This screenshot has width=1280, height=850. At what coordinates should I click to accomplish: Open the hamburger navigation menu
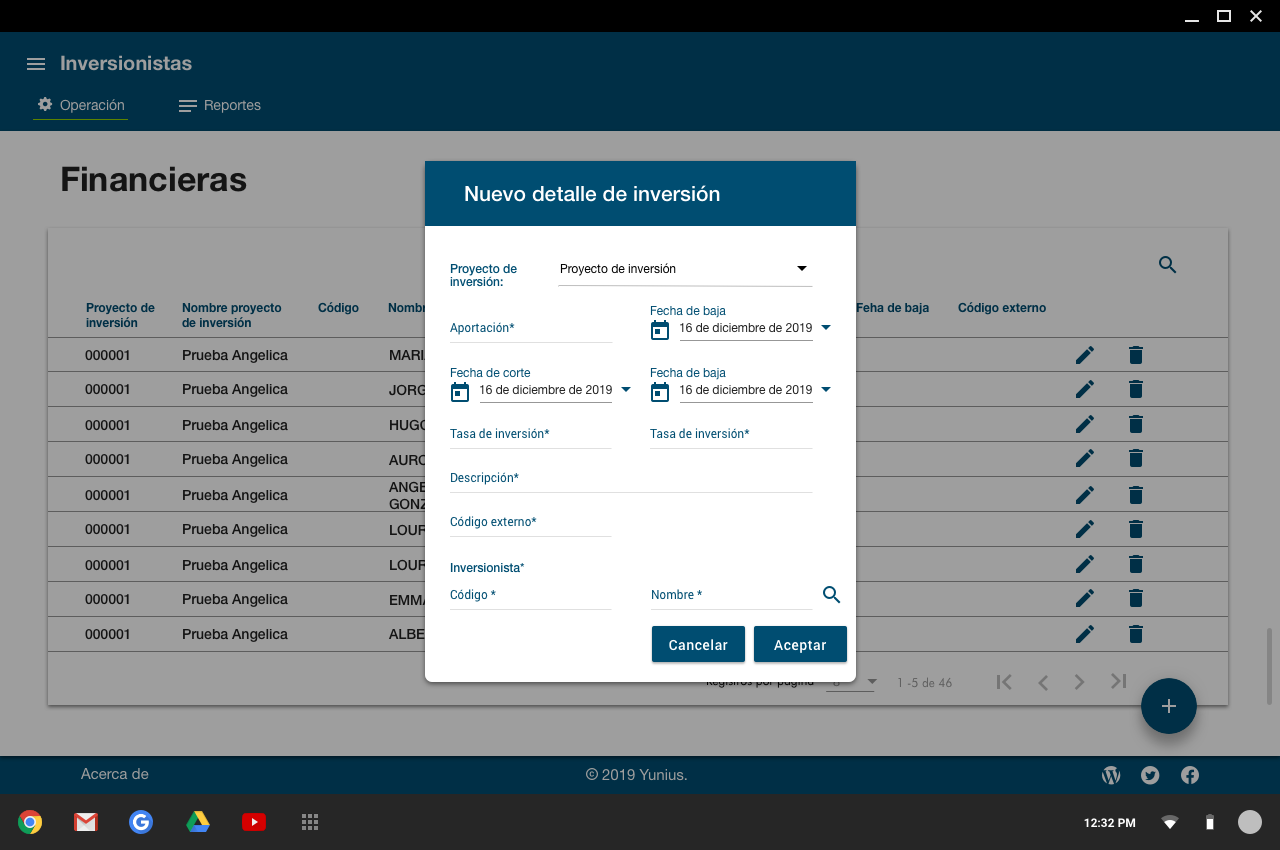(36, 64)
